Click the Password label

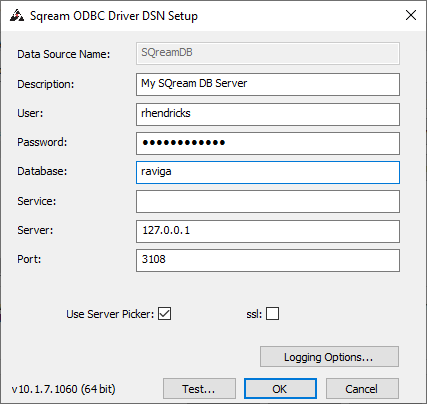[x=42, y=142]
